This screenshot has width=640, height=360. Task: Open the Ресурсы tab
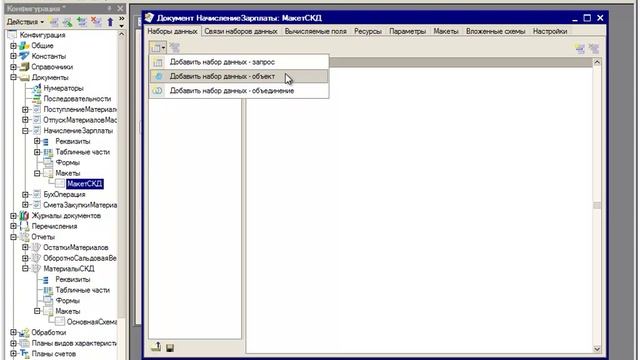pos(368,31)
